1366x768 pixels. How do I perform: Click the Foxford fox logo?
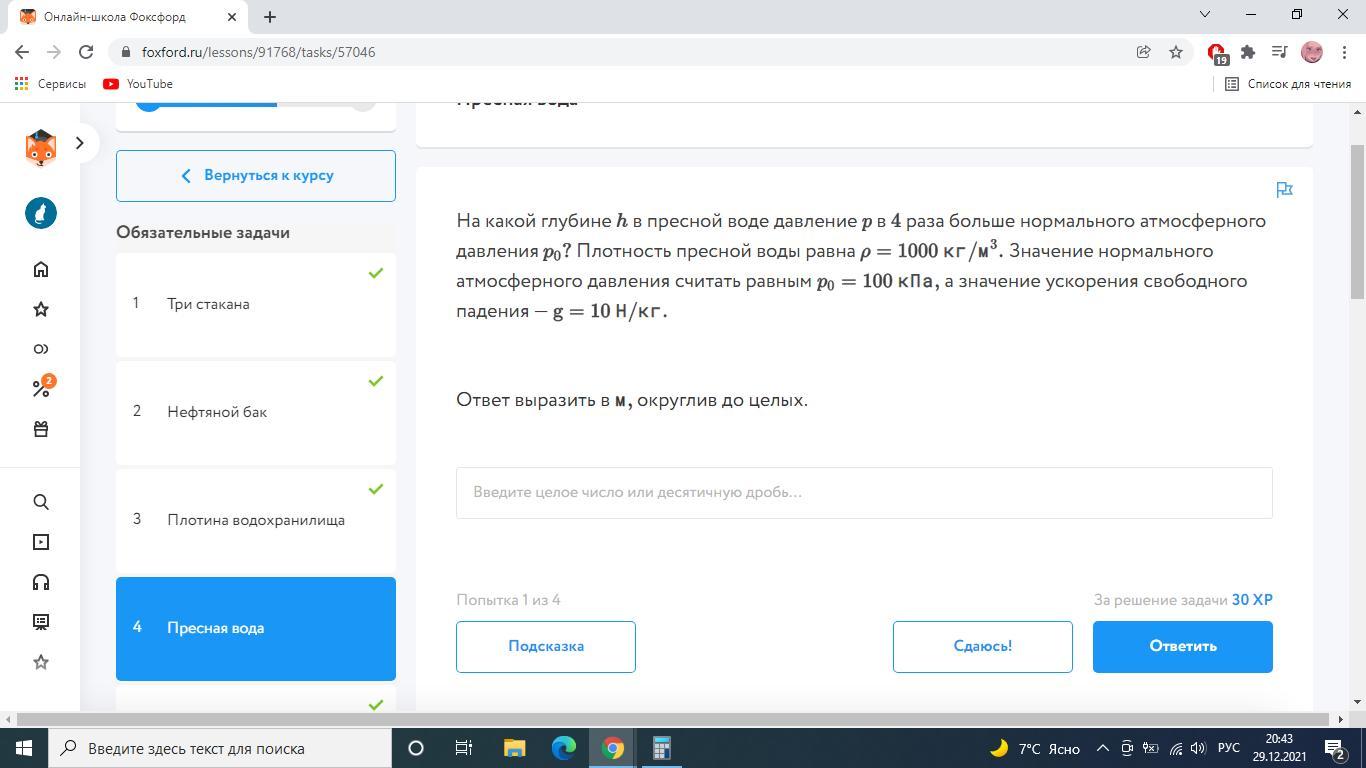click(x=40, y=147)
